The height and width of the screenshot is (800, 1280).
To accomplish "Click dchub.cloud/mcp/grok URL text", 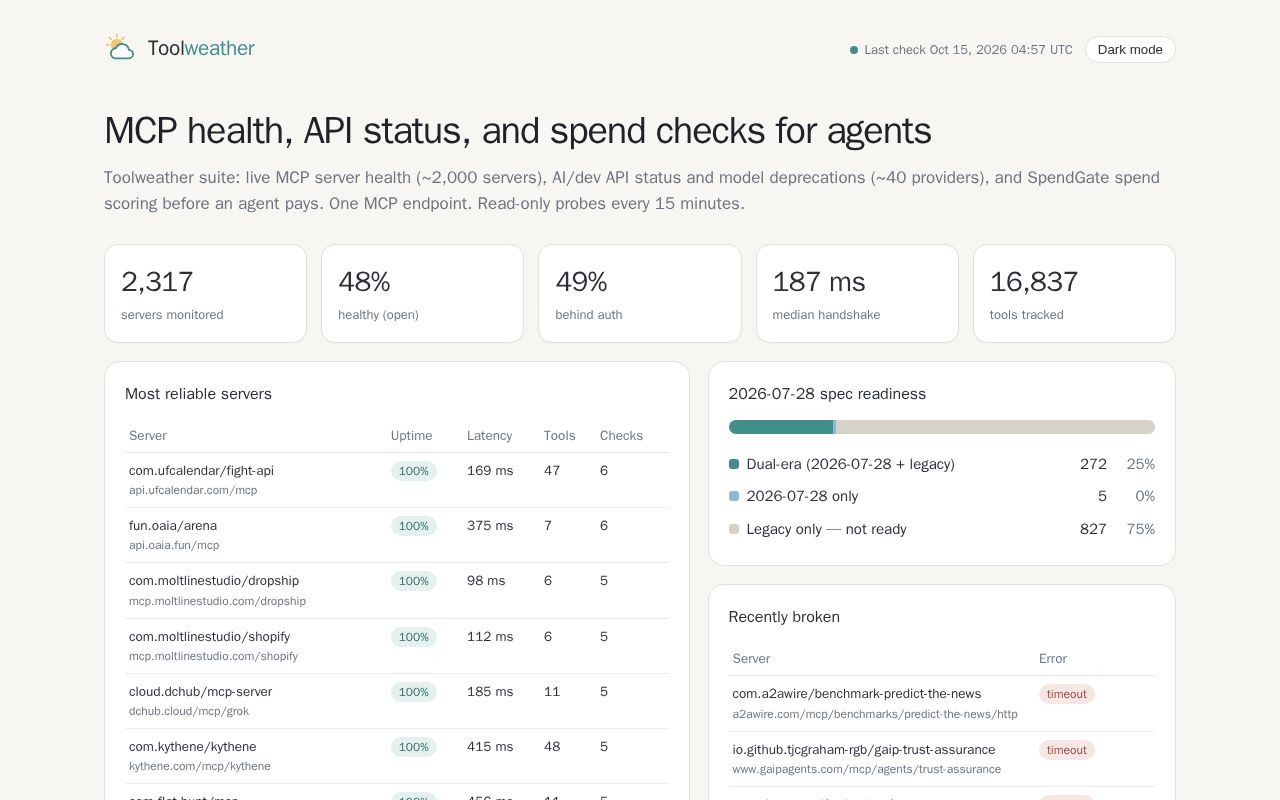I will tap(189, 711).
